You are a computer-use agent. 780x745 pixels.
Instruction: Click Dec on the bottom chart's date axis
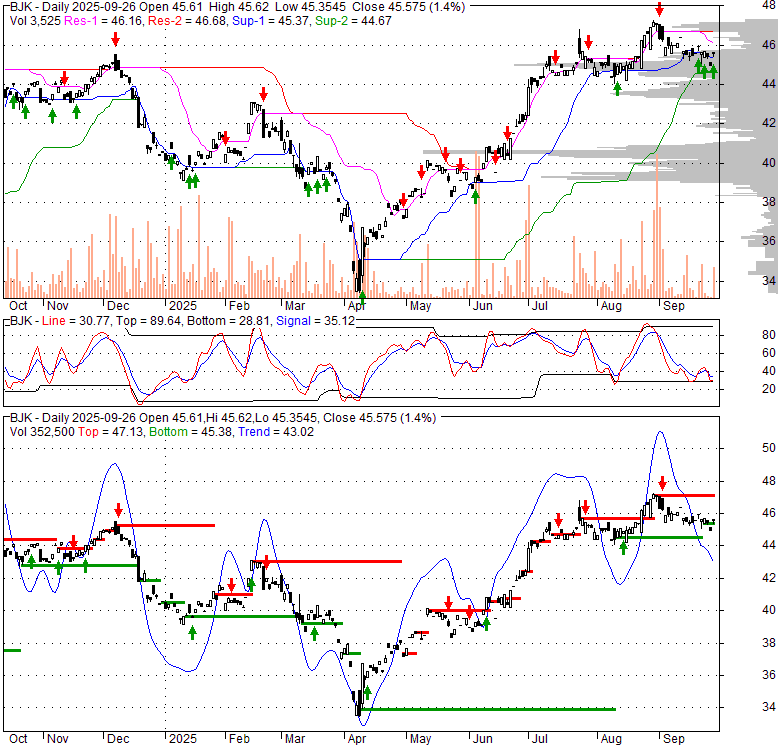(x=118, y=739)
